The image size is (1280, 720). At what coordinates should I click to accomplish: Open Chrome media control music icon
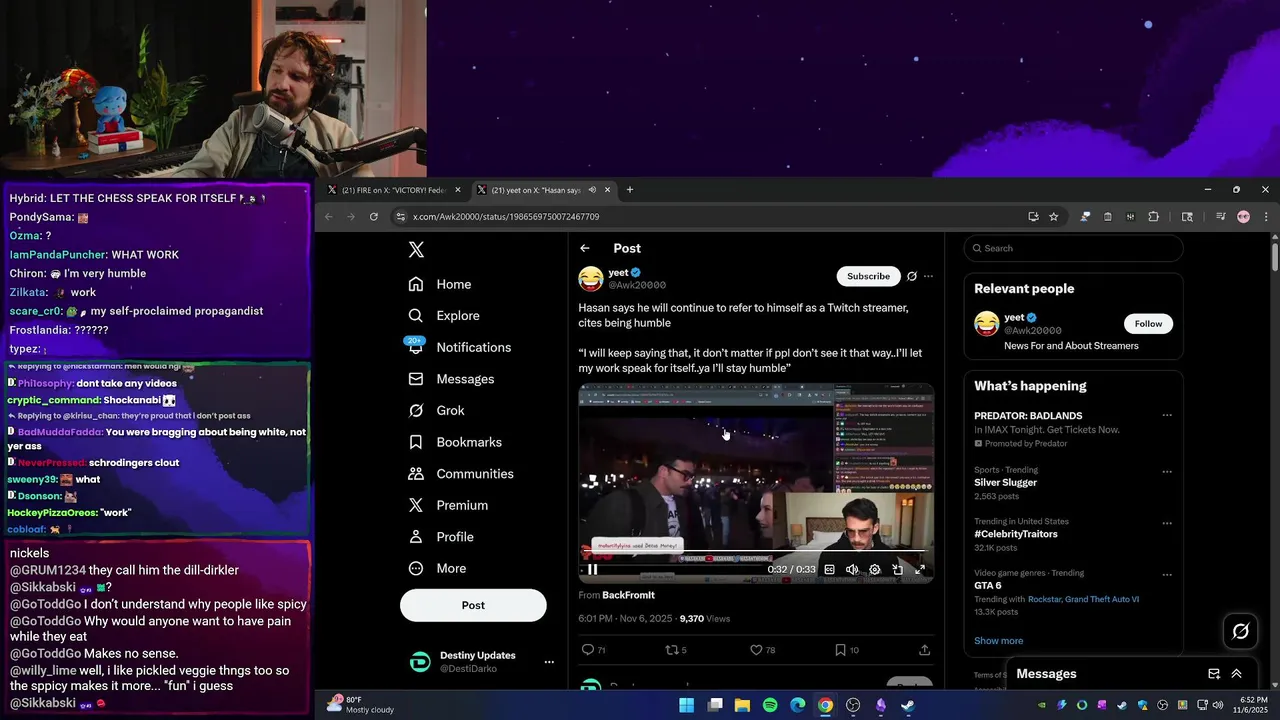coord(1221,216)
